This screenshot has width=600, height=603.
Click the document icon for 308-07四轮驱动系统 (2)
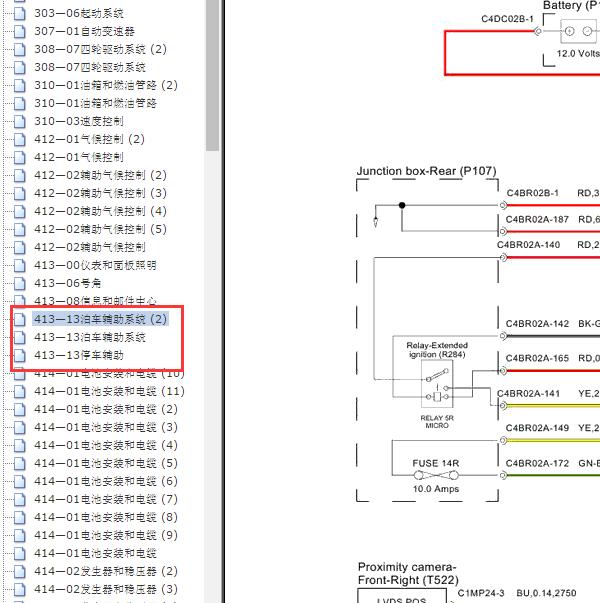tap(20, 50)
